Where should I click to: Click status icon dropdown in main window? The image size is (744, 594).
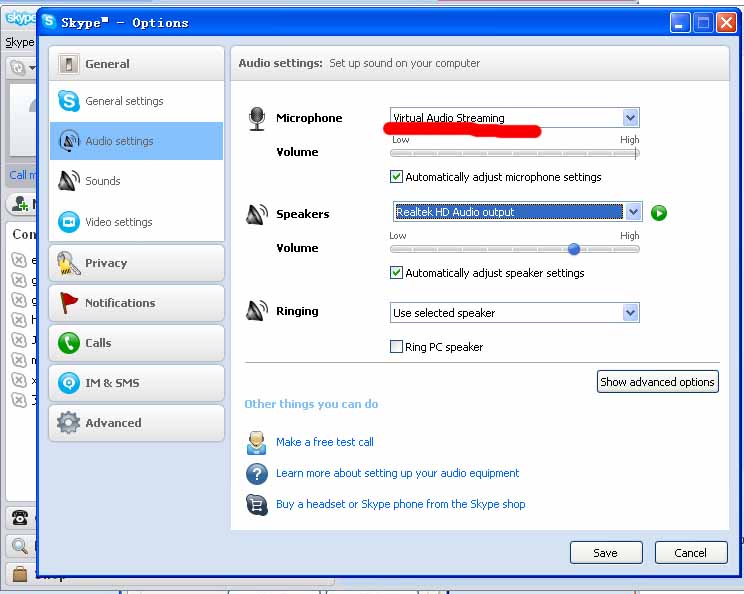pyautogui.click(x=22, y=68)
